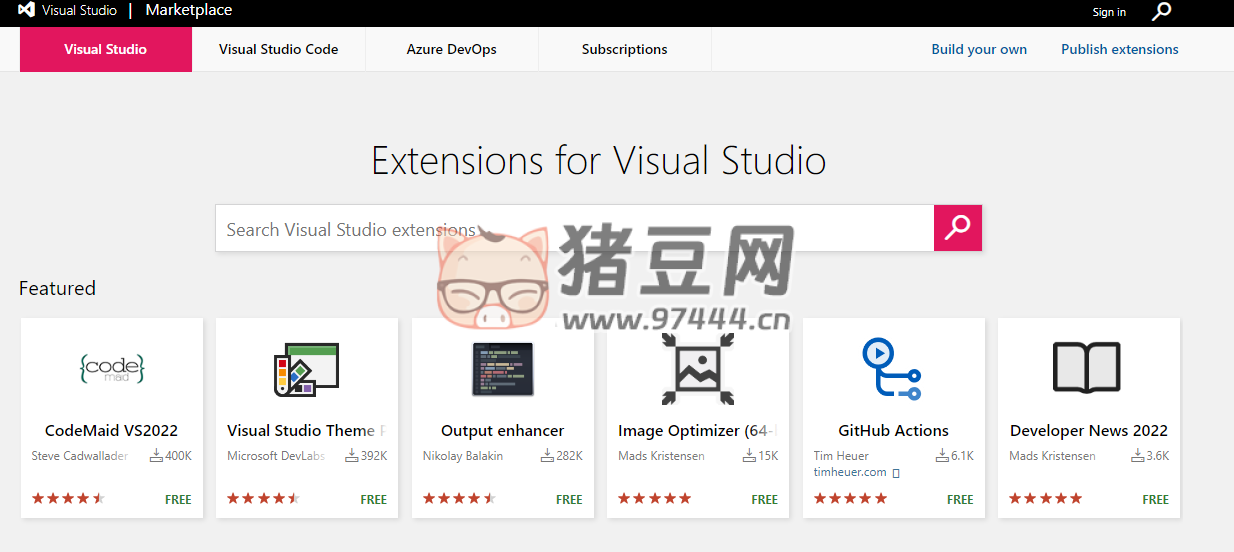Open the GitHub Actions extension title

click(893, 430)
